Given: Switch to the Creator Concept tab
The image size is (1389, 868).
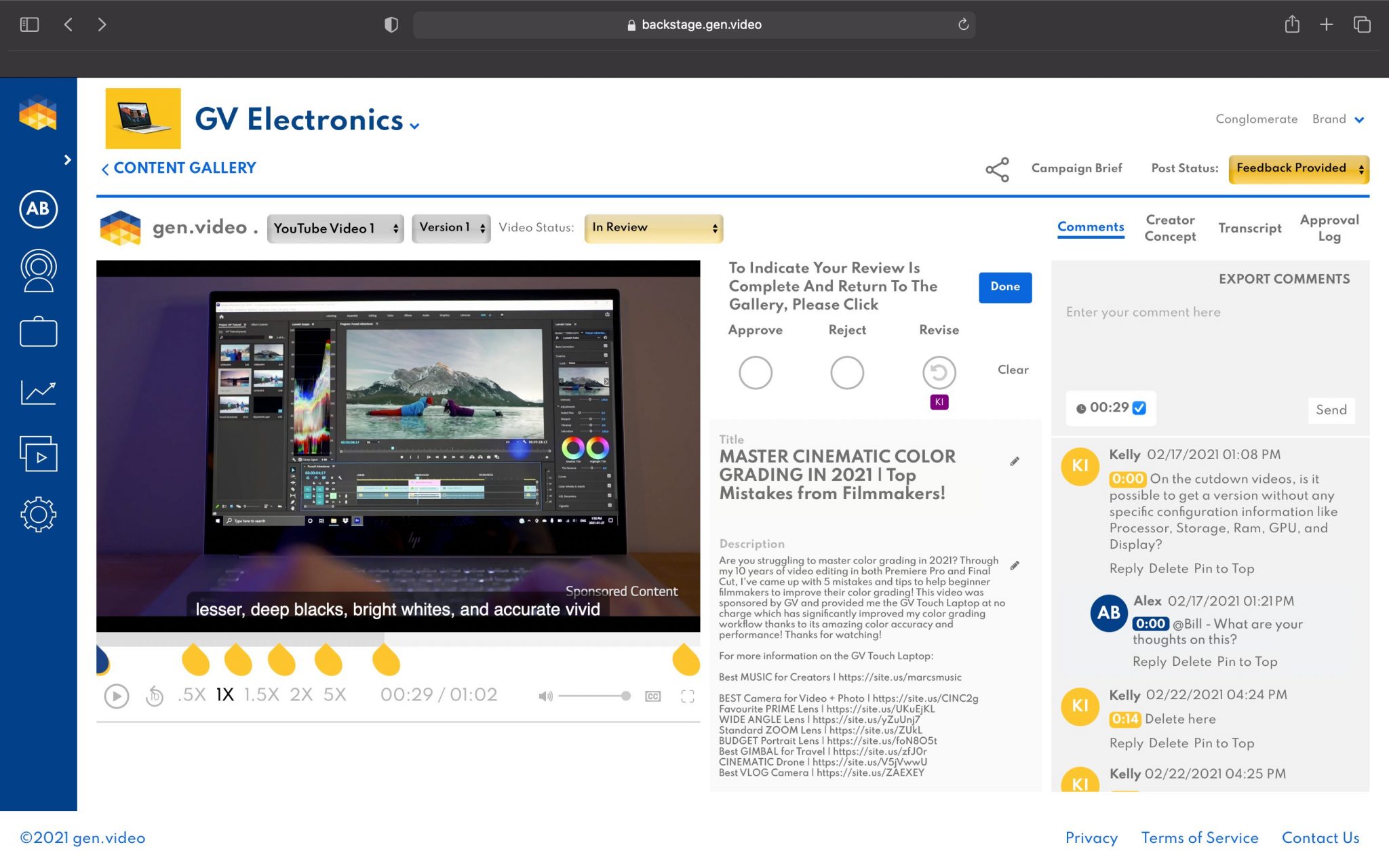Looking at the screenshot, I should pyautogui.click(x=1170, y=228).
